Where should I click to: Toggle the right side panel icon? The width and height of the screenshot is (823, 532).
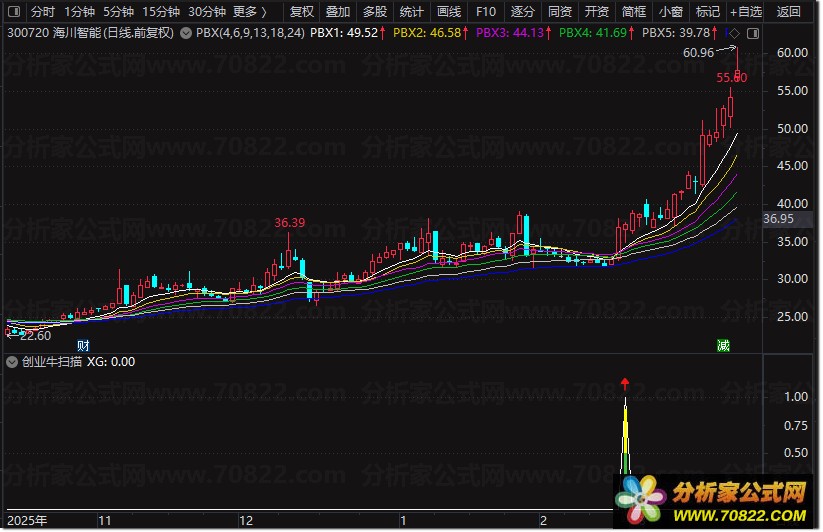point(753,34)
